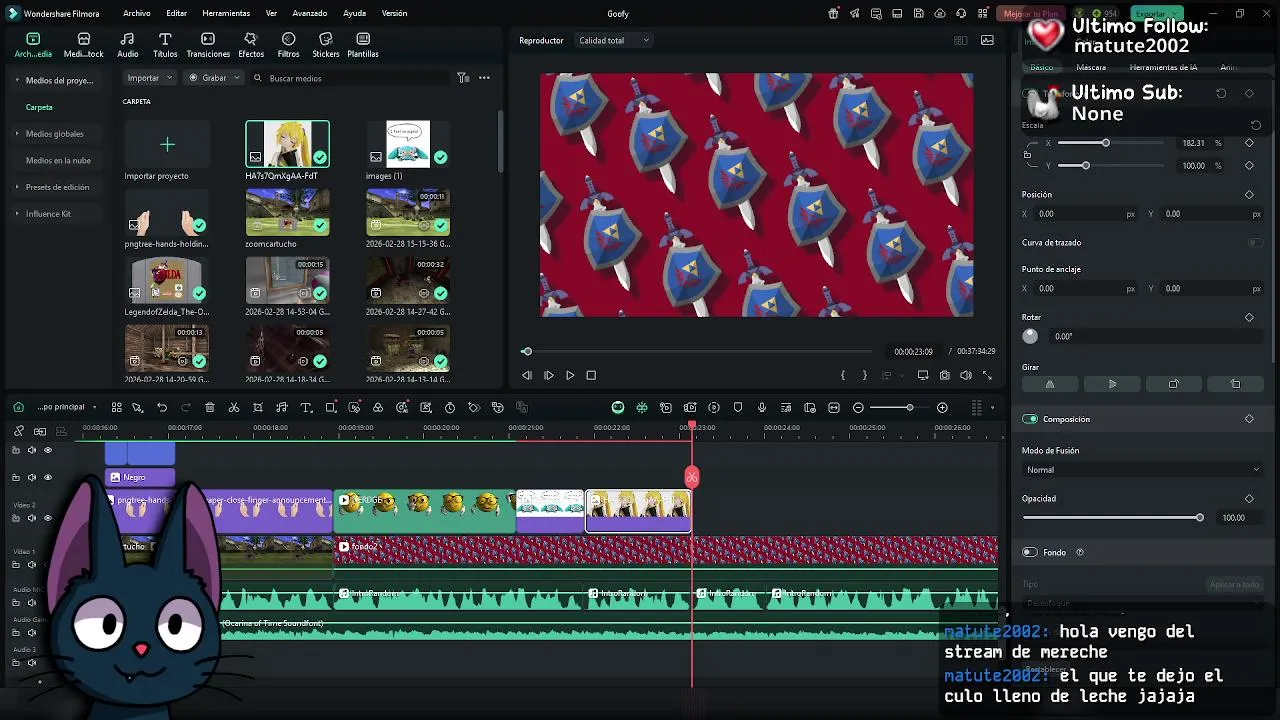This screenshot has height=720, width=1280.
Task: Expand Medios del proyecto tree
Action: [x=17, y=80]
